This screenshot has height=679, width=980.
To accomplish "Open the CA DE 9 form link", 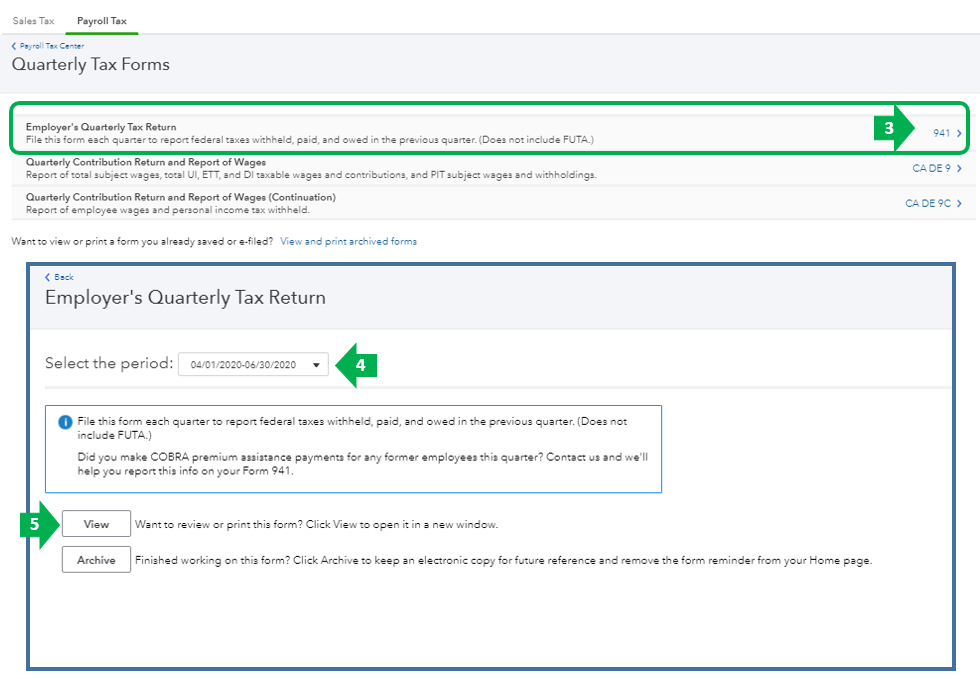I will pyautogui.click(x=931, y=168).
